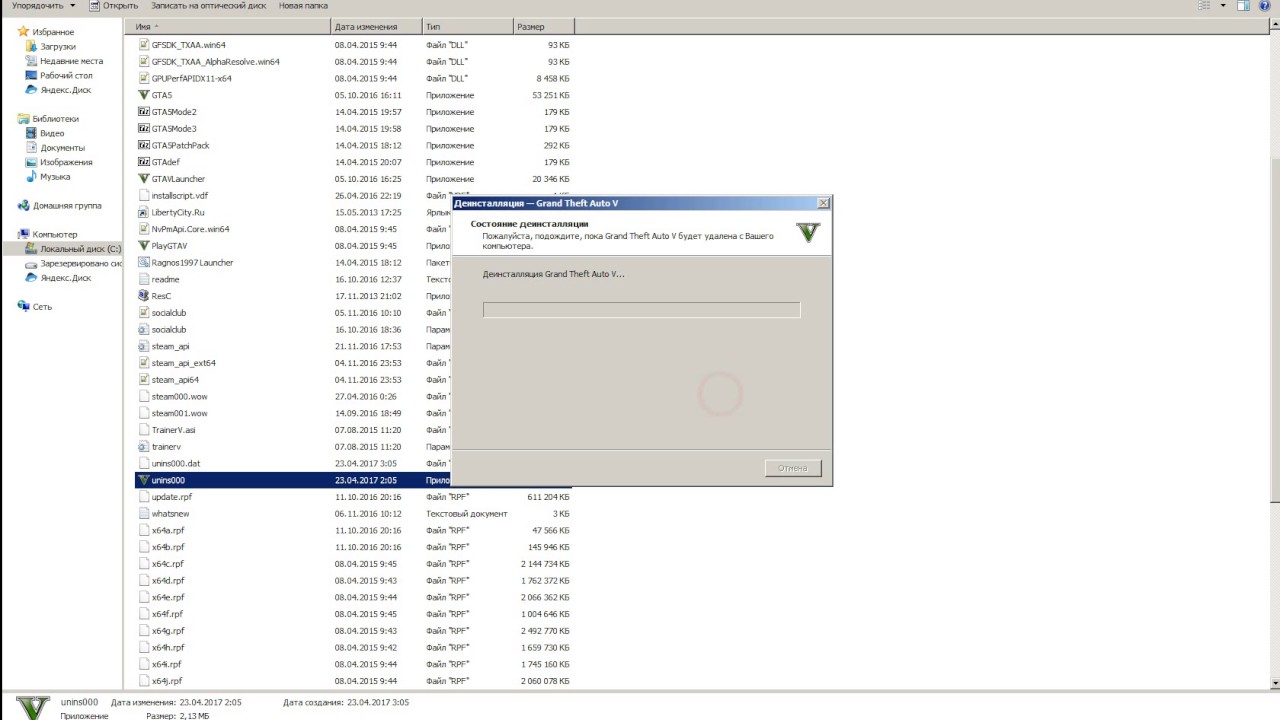Click the unins000 thumbnail in details pane
This screenshot has width=1280, height=720.
click(33, 706)
